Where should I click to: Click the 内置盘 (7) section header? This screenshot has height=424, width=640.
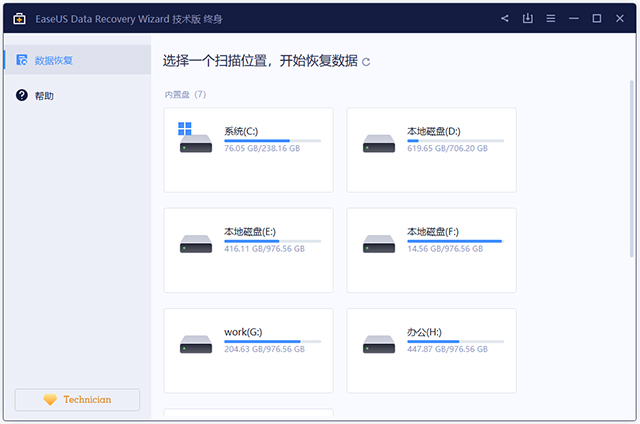point(185,95)
